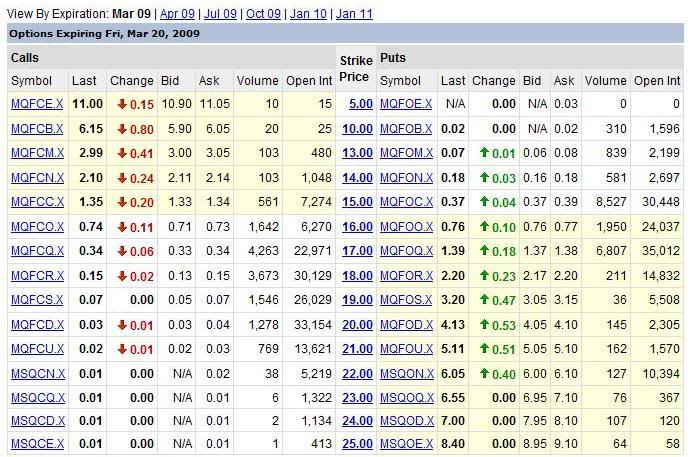The width and height of the screenshot is (693, 457).
Task: Switch to Jul 09 expiration
Action: (x=222, y=14)
